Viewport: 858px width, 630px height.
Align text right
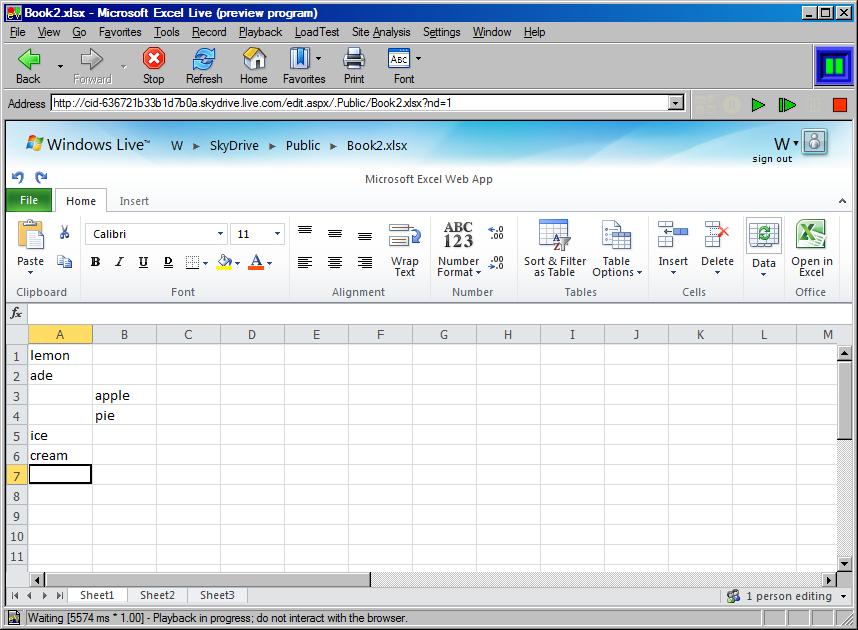(365, 263)
